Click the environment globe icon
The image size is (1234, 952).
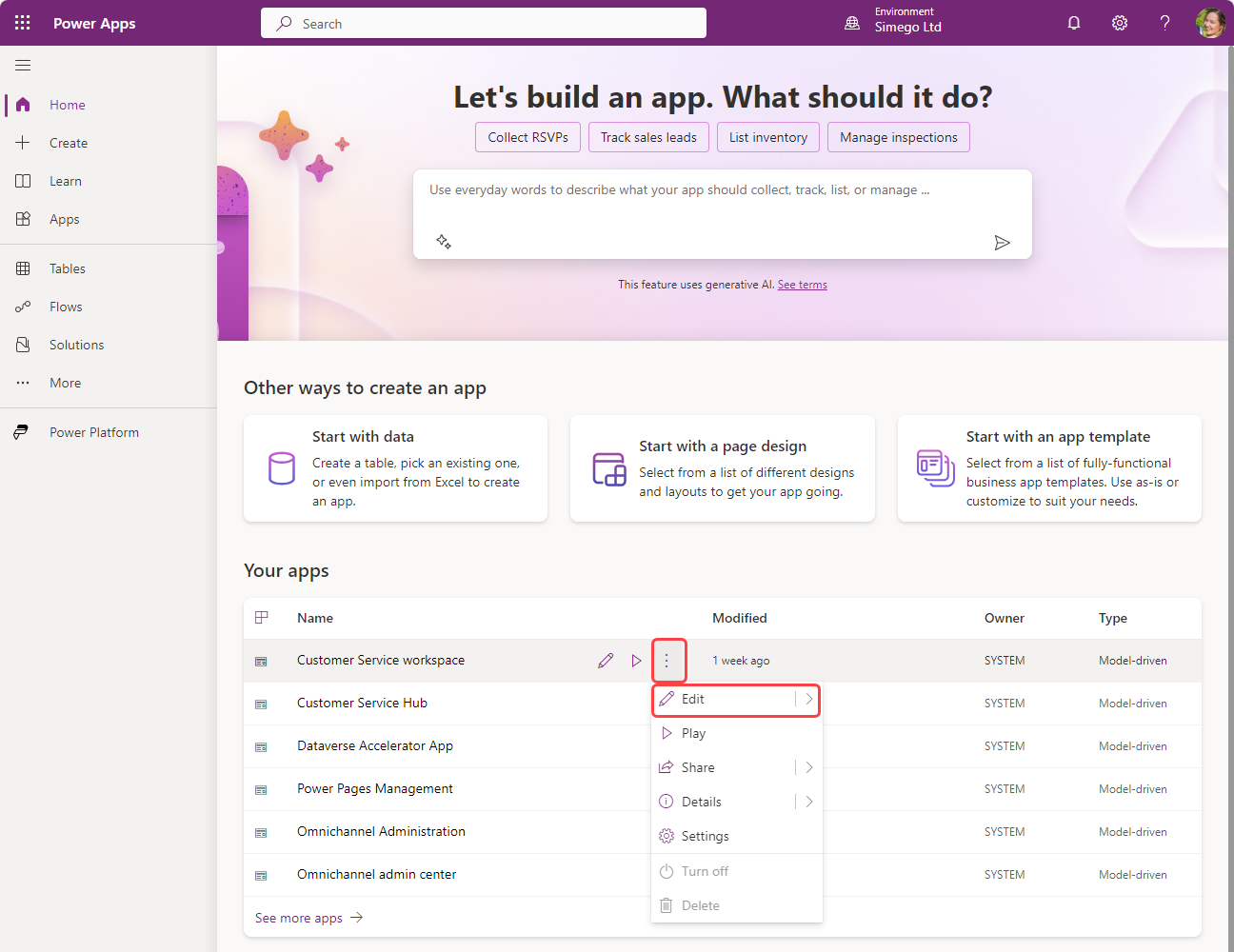pos(852,23)
